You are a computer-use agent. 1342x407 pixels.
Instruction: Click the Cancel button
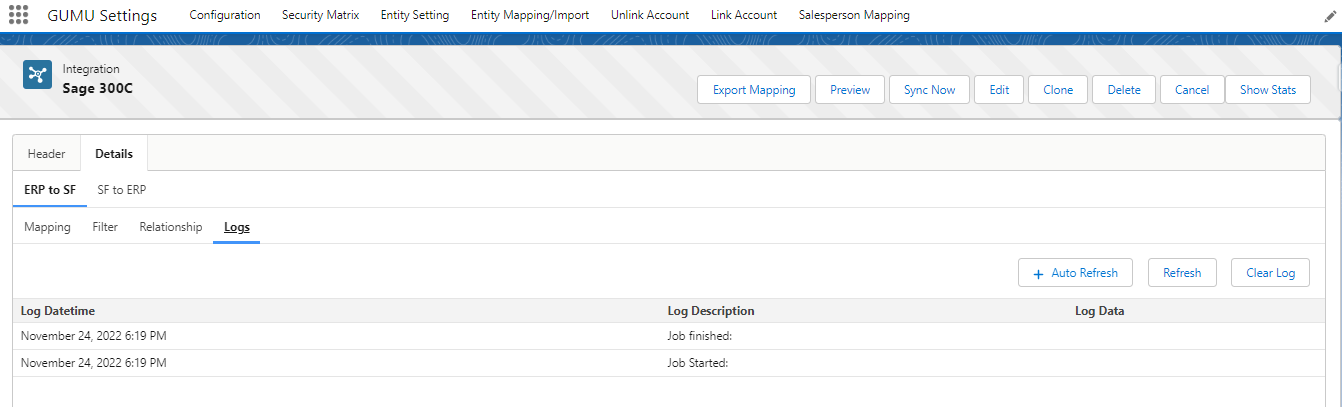coord(1192,89)
